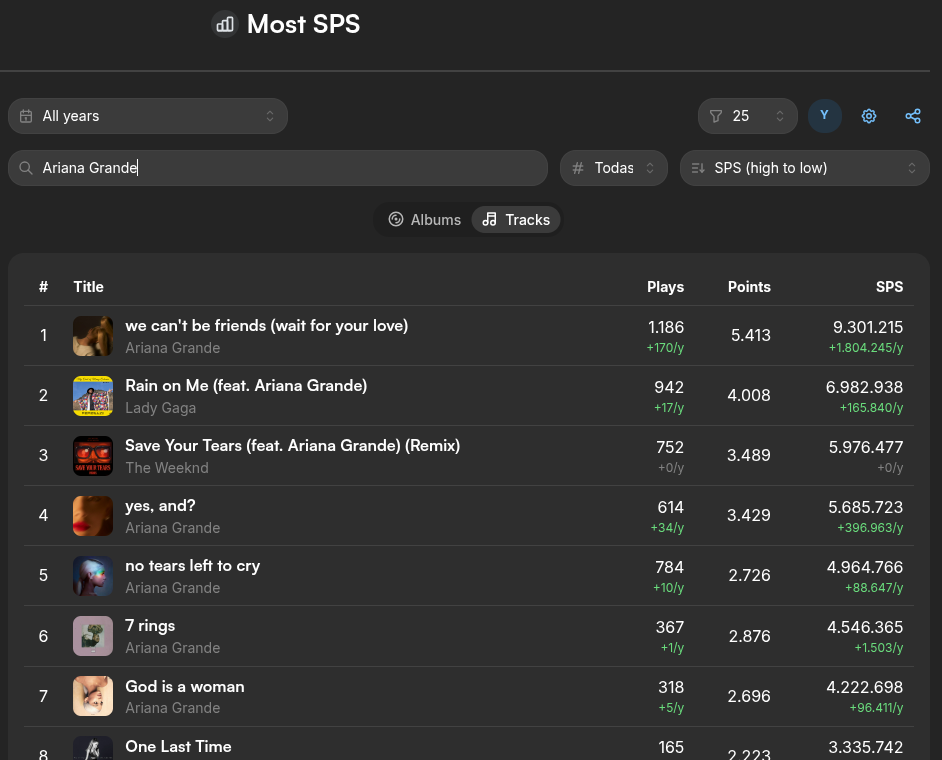Screen dimensions: 942x760
Task: Click the share icon
Action: click(913, 116)
